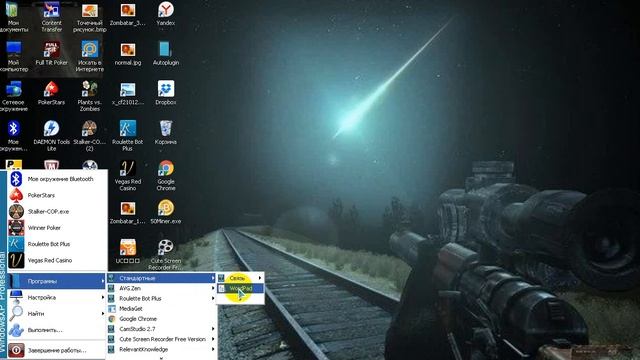Expand the Стандартные programs folder
The height and width of the screenshot is (360, 640).
(161, 278)
